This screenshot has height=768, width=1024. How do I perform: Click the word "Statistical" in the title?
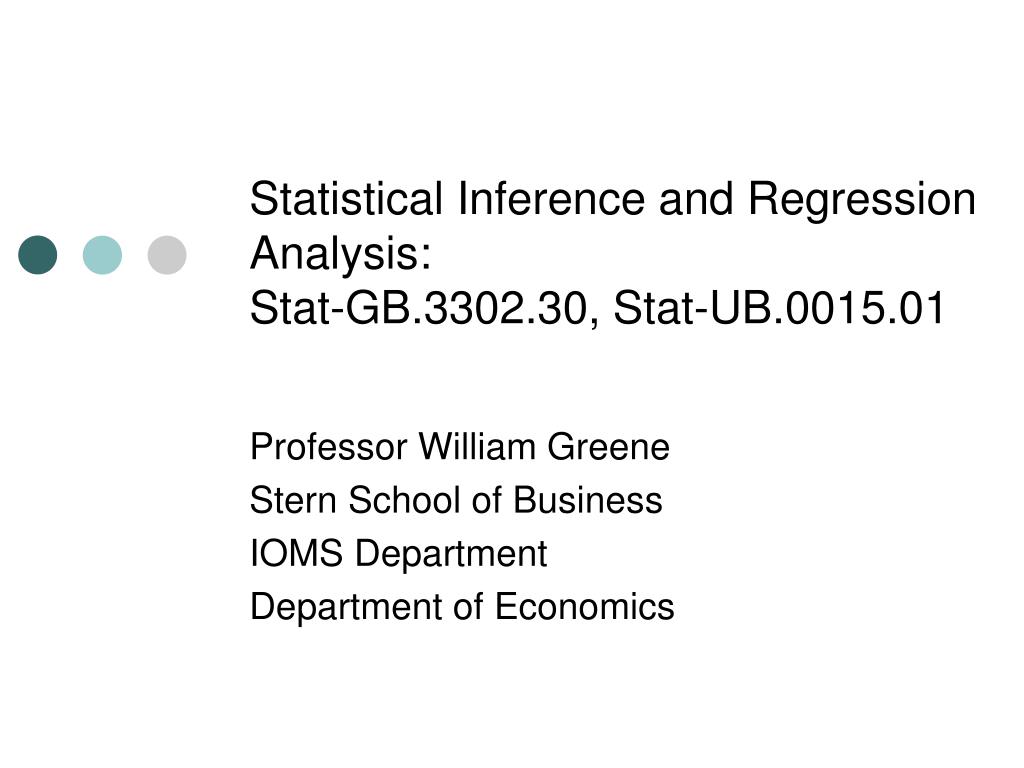click(x=345, y=199)
